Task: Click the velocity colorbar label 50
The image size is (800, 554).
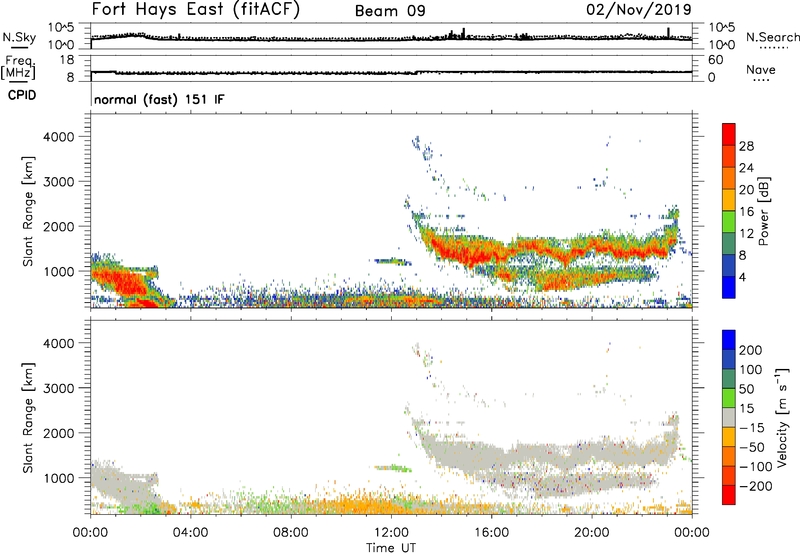Action: tap(746, 389)
